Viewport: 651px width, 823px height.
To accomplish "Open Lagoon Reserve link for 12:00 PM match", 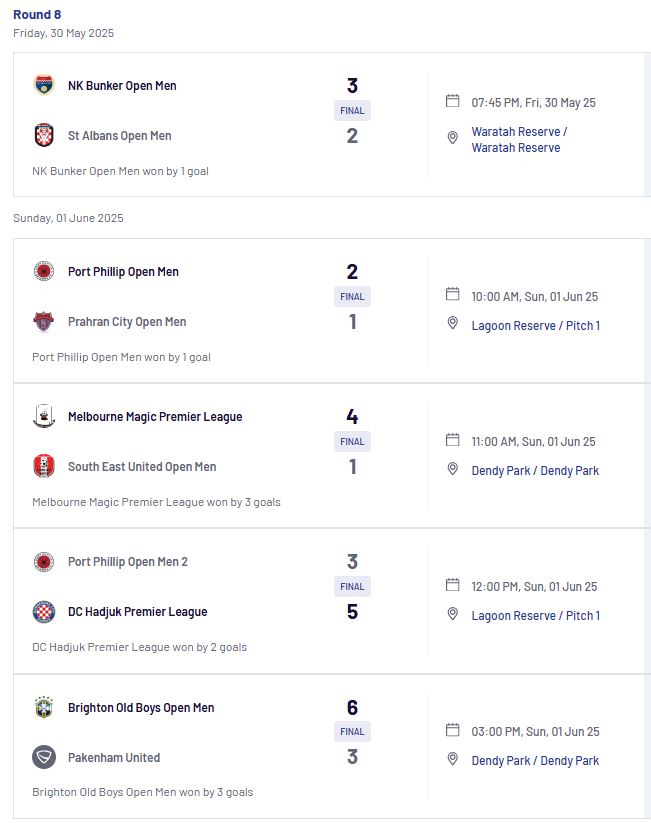I will tap(536, 616).
